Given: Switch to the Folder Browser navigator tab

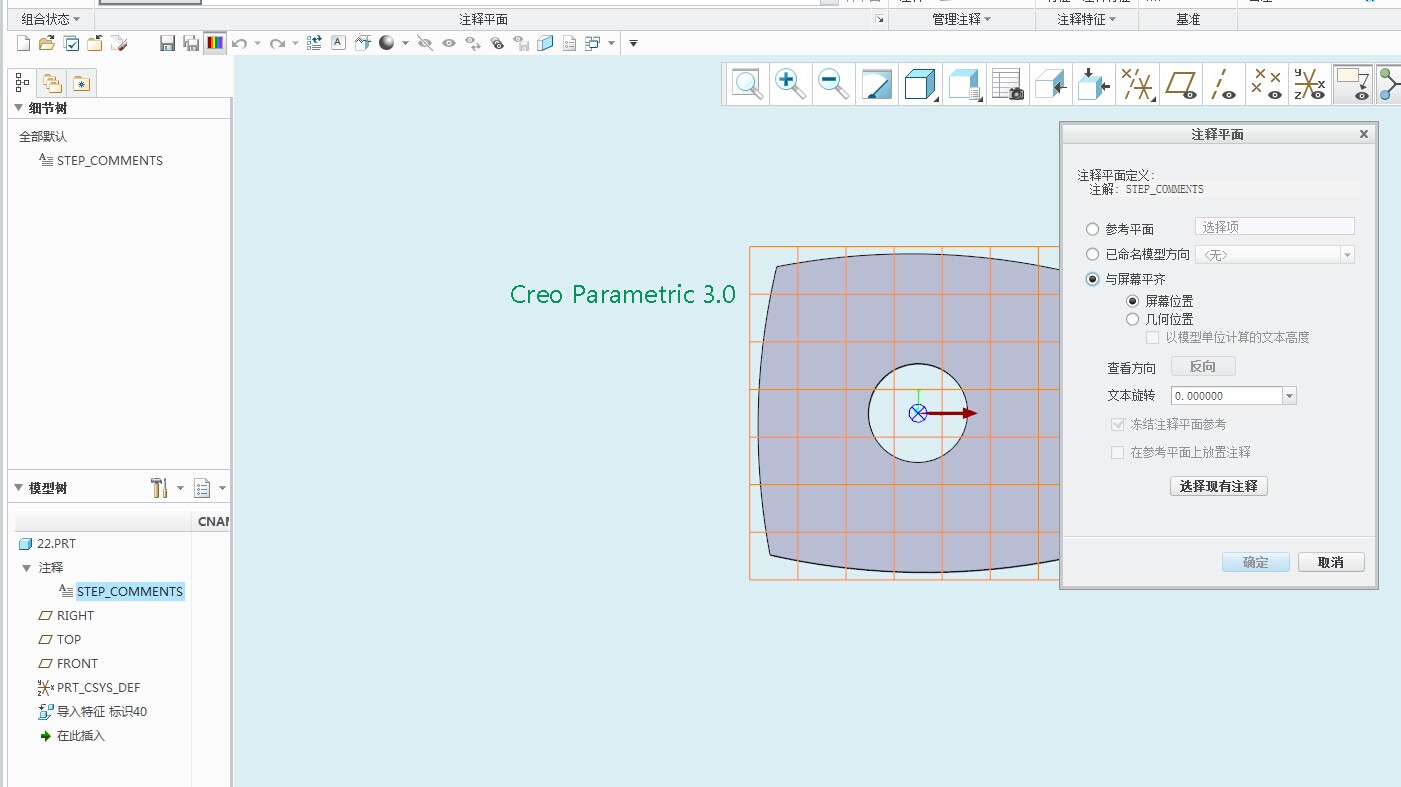Looking at the screenshot, I should (x=52, y=83).
